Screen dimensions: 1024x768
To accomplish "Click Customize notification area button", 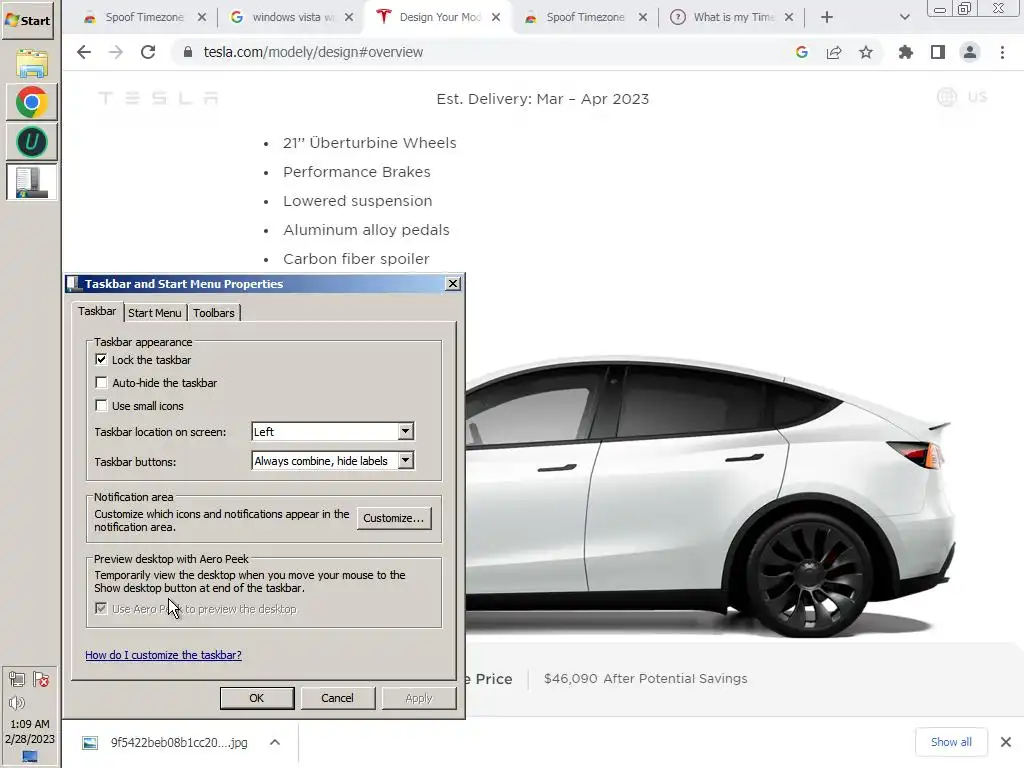I will coord(394,518).
